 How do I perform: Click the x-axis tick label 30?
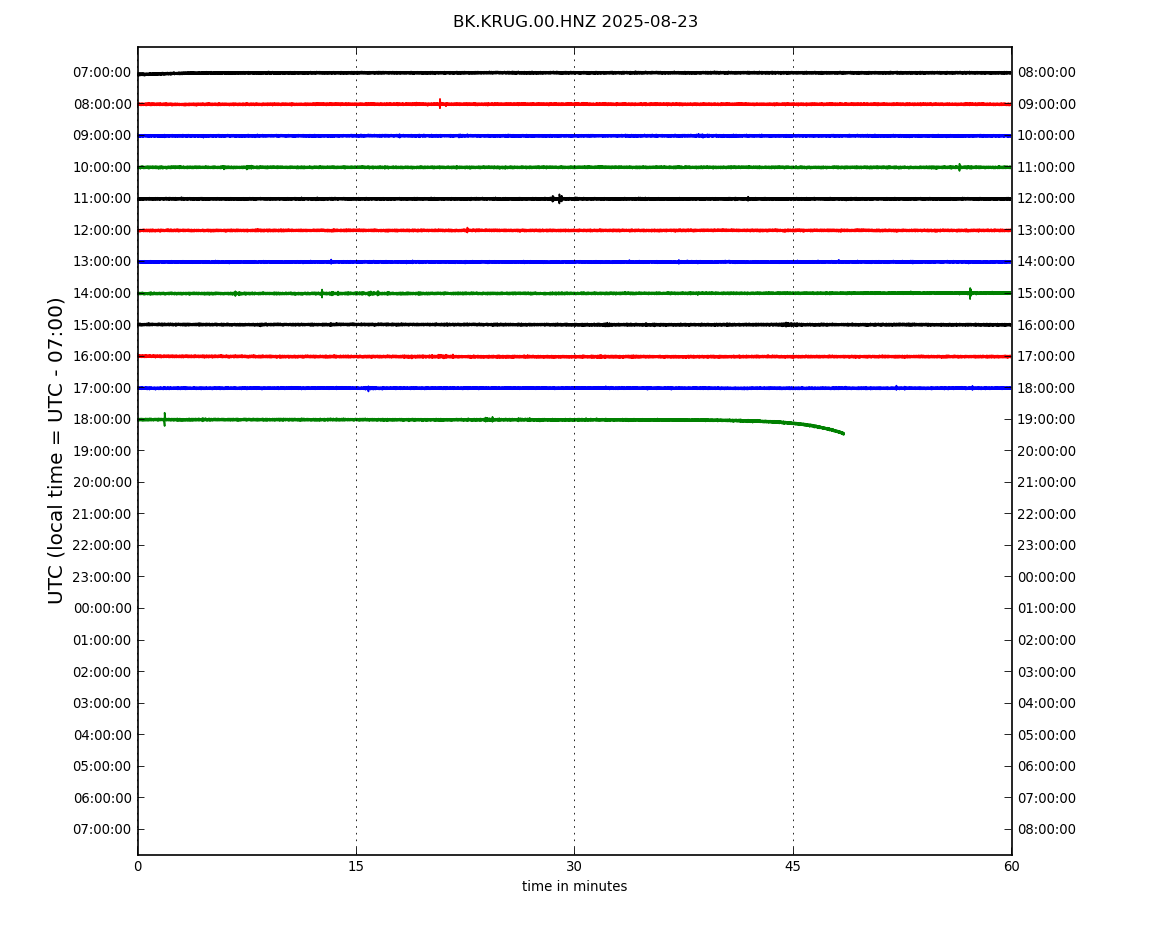(x=574, y=866)
